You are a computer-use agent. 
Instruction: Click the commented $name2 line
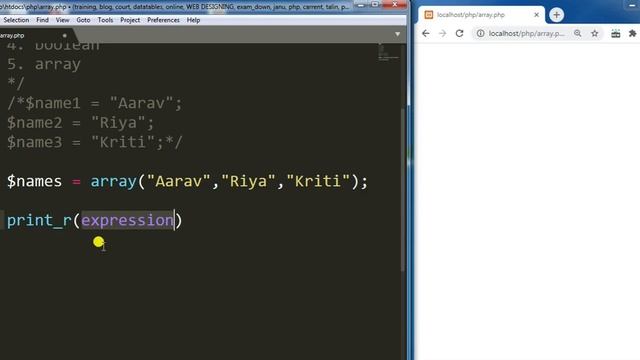point(80,122)
